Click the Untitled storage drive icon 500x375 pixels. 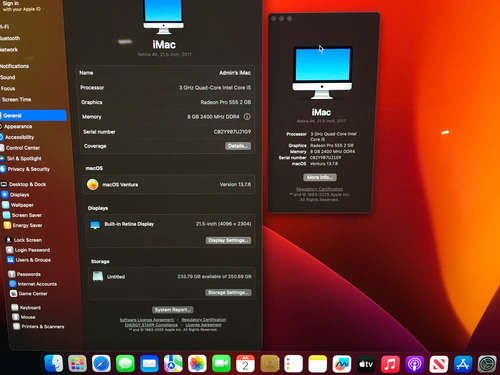[x=98, y=276]
